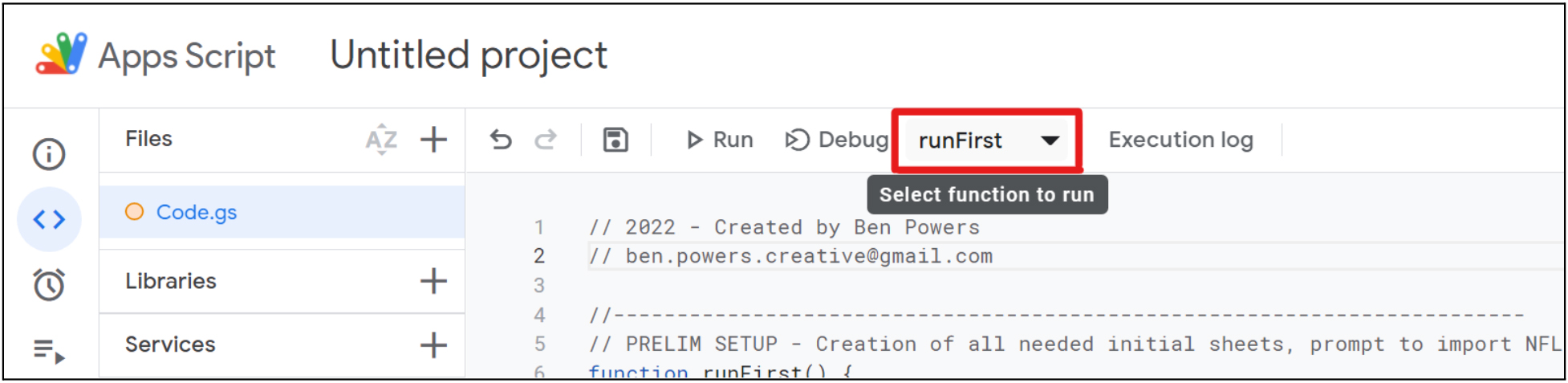Viewport: 1568px width, 383px height.
Task: Add a new file with plus icon
Action: click(x=433, y=139)
